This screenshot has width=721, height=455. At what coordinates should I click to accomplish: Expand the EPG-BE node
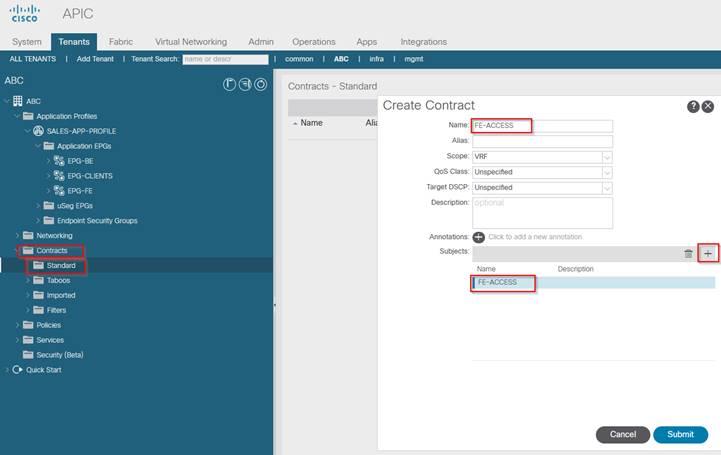pyautogui.click(x=48, y=161)
